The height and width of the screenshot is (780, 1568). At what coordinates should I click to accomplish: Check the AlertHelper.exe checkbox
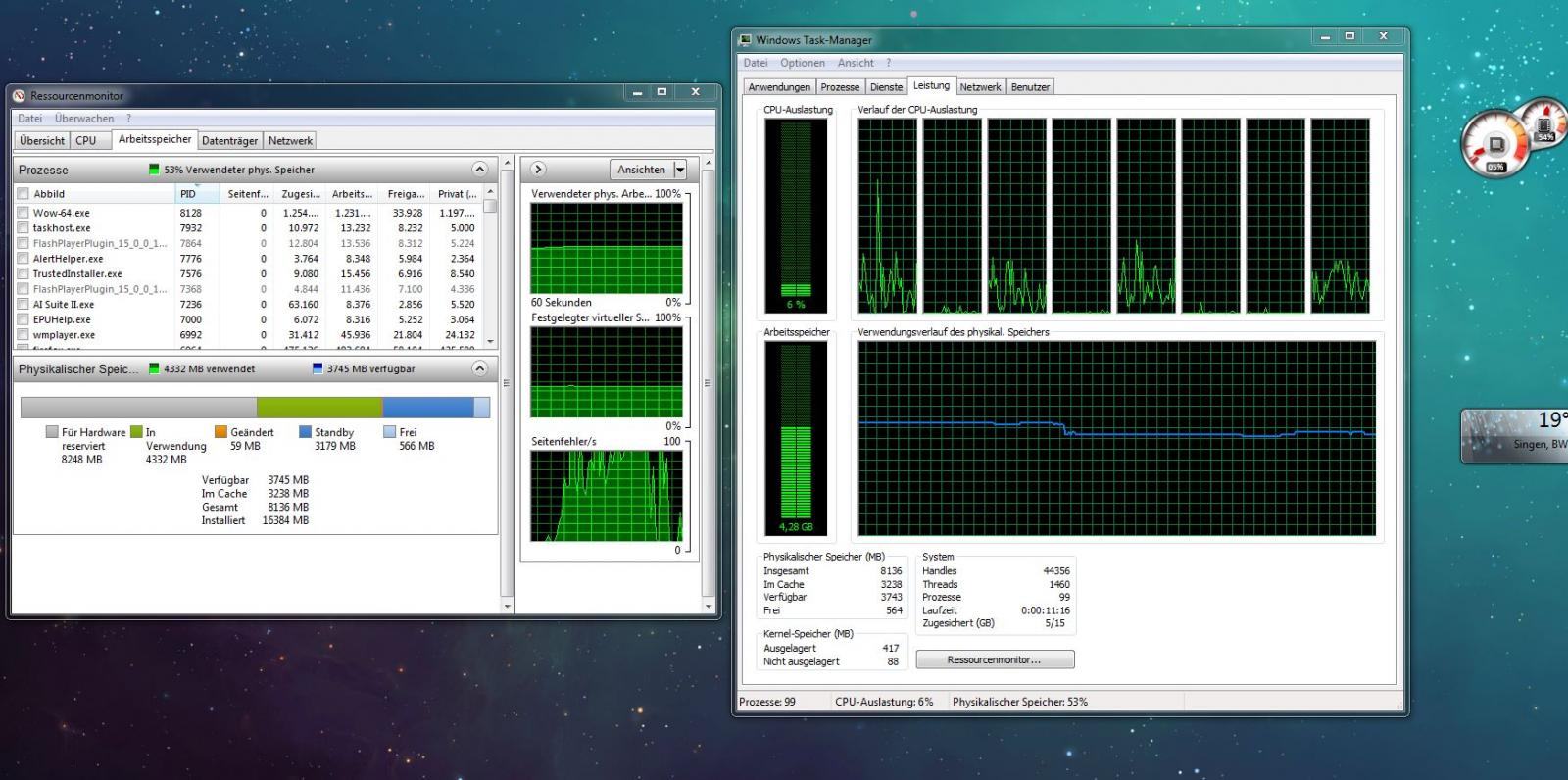[24, 259]
